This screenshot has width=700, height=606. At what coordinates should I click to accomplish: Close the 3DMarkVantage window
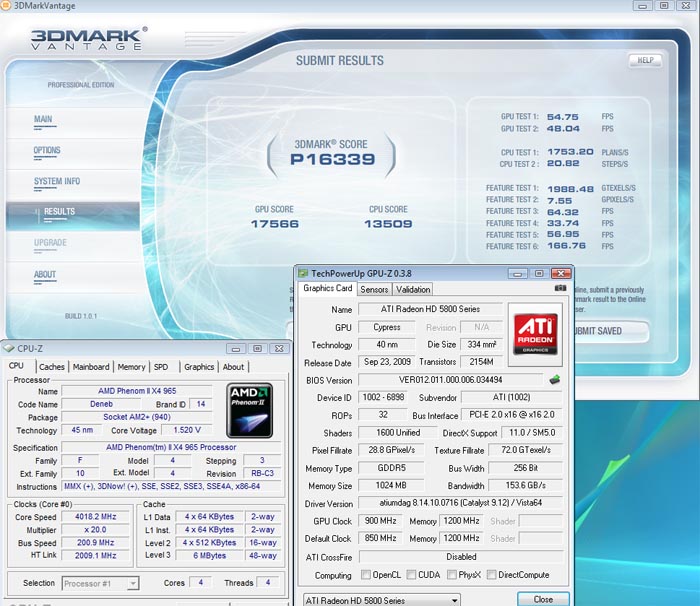(x=686, y=5)
